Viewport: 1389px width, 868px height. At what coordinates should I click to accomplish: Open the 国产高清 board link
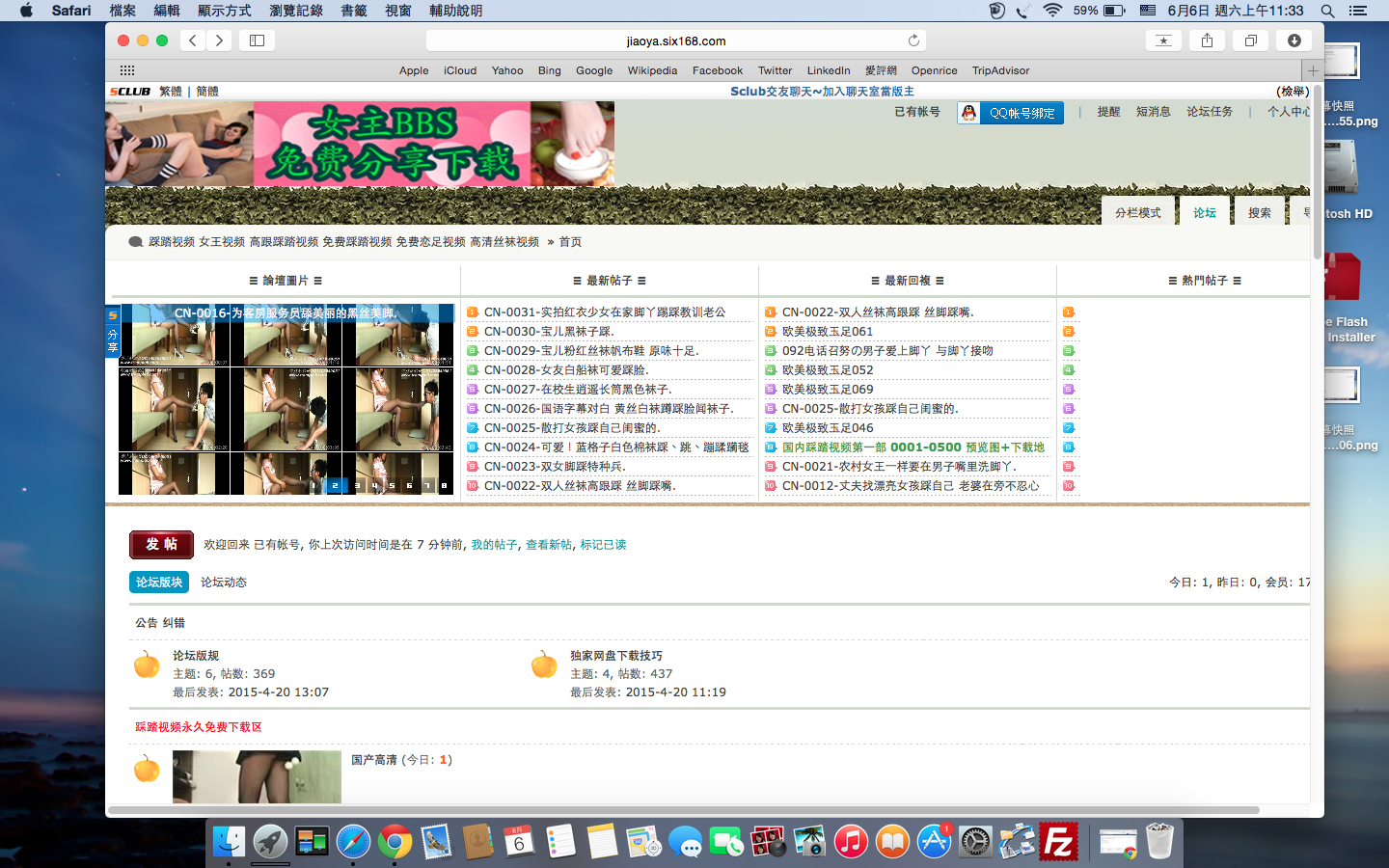[x=374, y=760]
